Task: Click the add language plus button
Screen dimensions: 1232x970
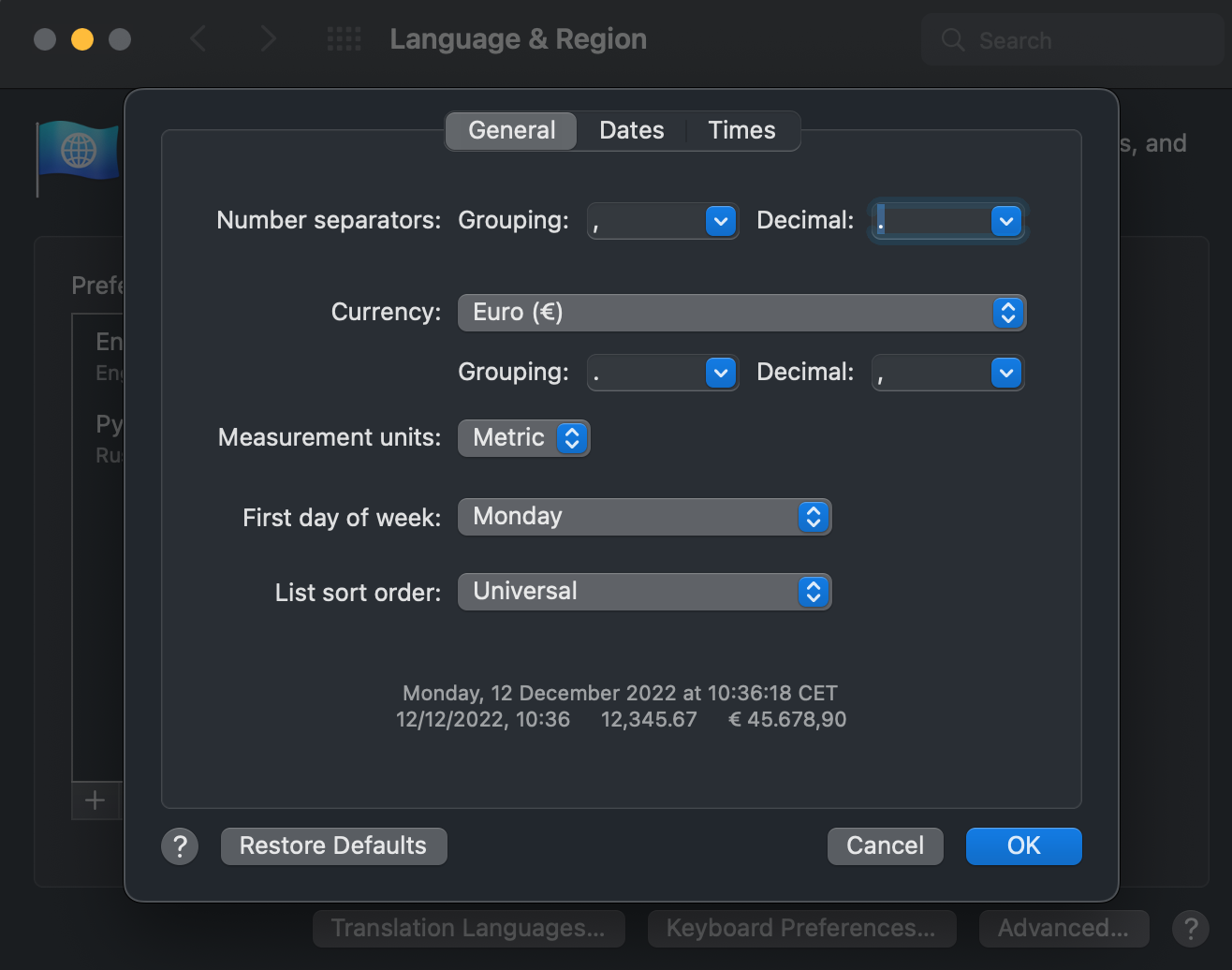Action: click(x=95, y=801)
